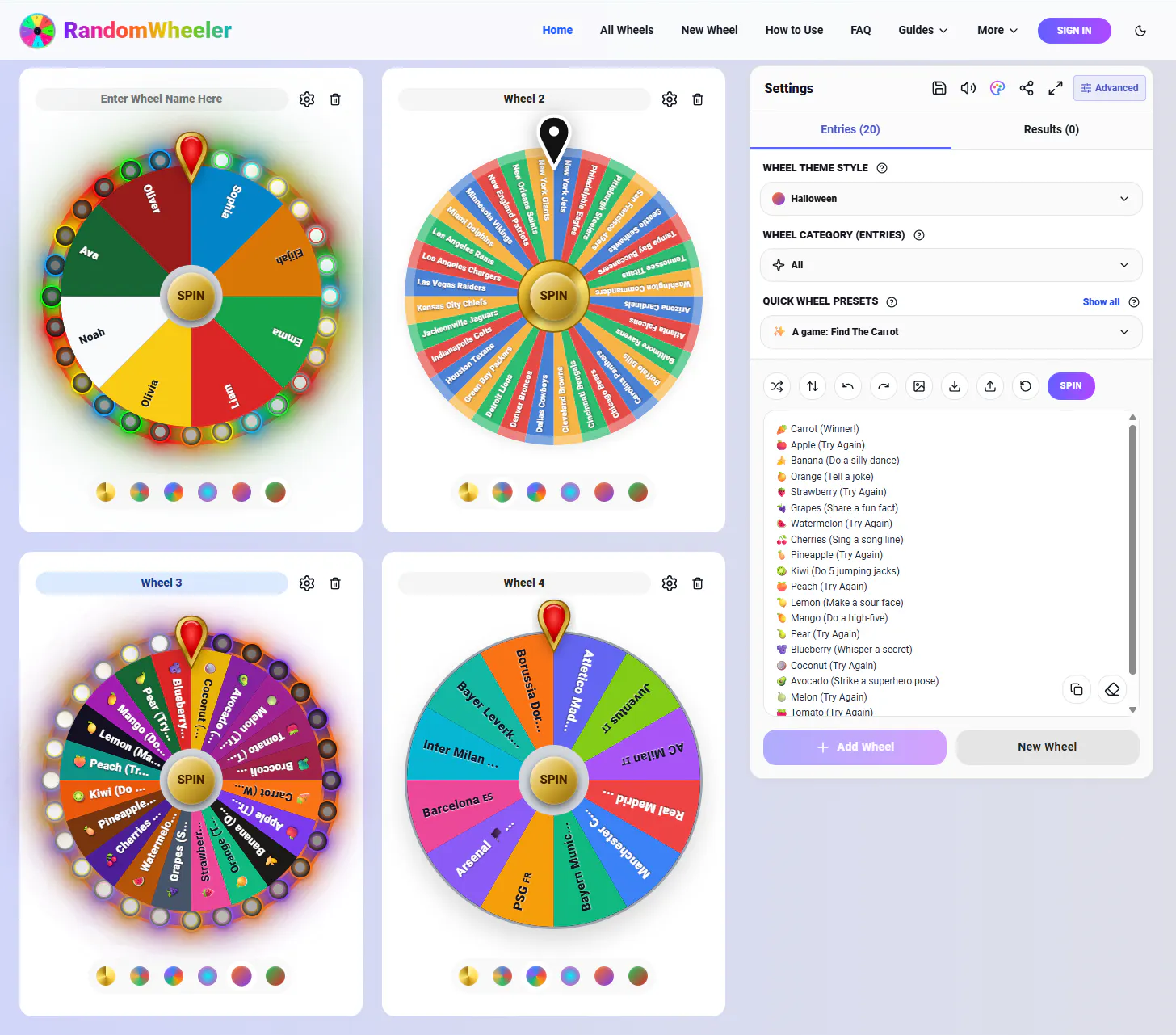Open Wheel 2 settings gear

tap(670, 99)
